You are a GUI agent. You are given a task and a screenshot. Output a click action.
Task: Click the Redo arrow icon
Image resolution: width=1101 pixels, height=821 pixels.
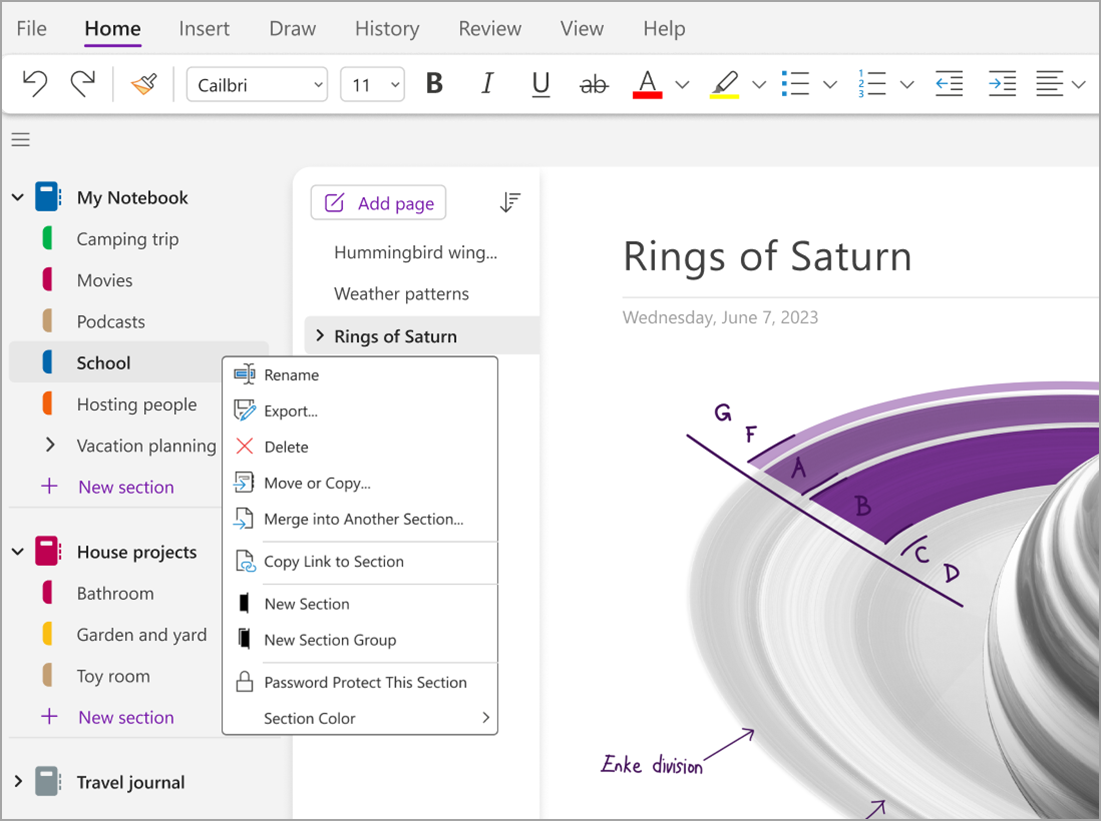(83, 84)
